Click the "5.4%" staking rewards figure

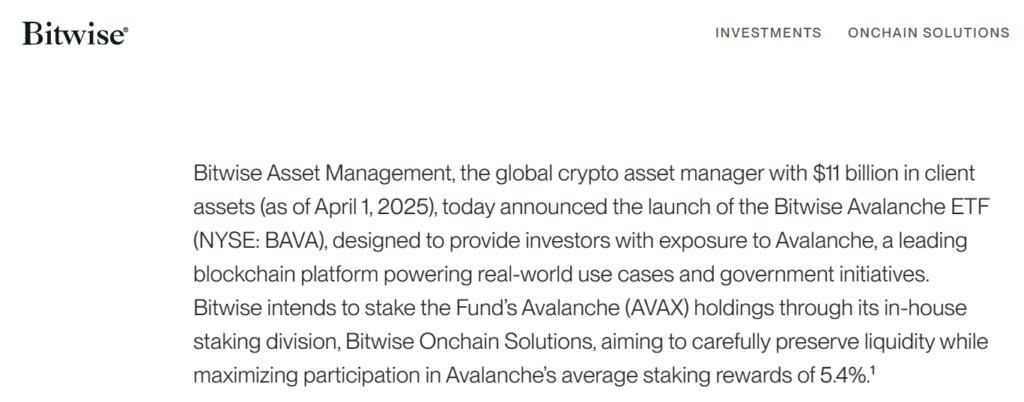point(842,377)
